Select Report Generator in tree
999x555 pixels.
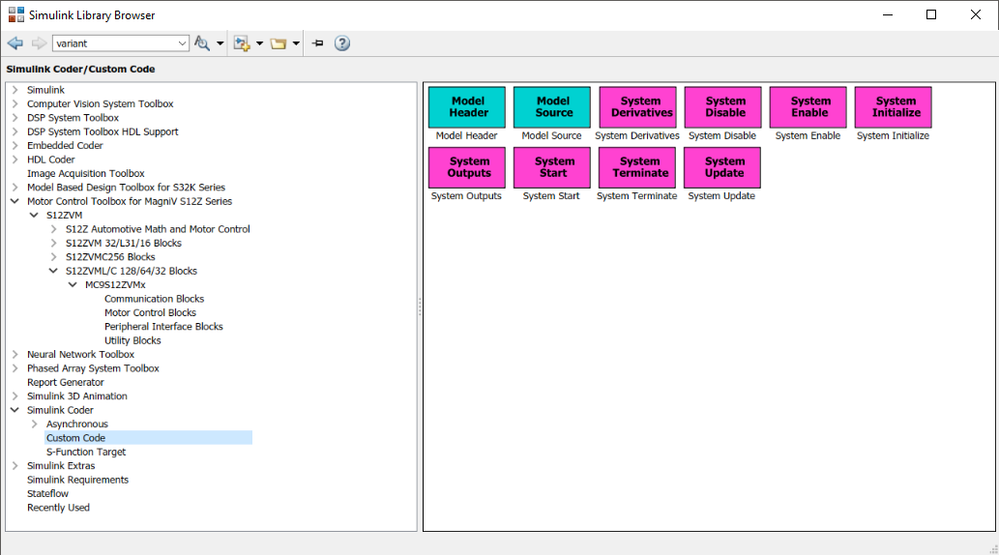(x=65, y=382)
